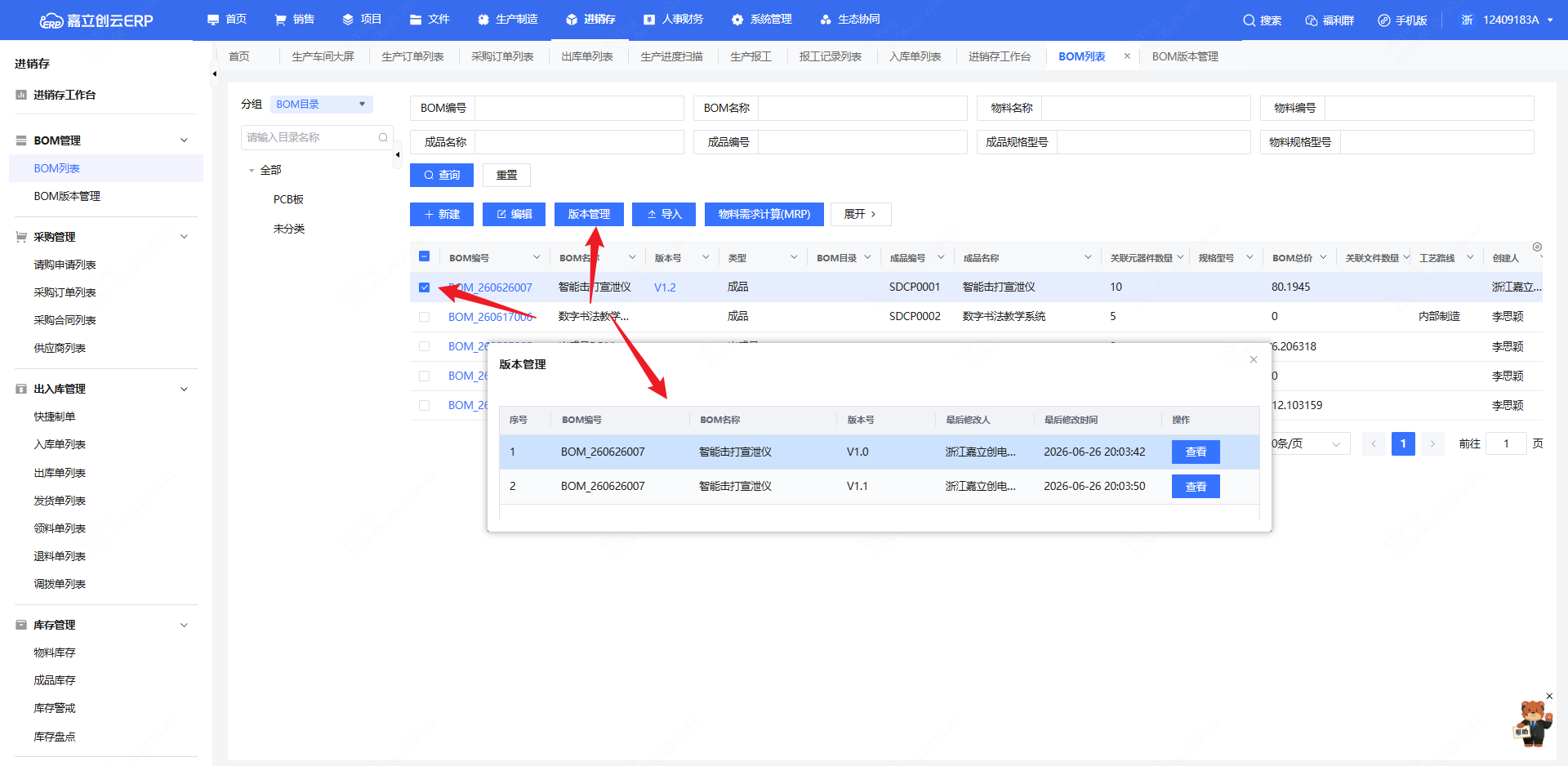Click the 前往 page number input
Image resolution: width=1568 pixels, height=766 pixels.
[1506, 443]
